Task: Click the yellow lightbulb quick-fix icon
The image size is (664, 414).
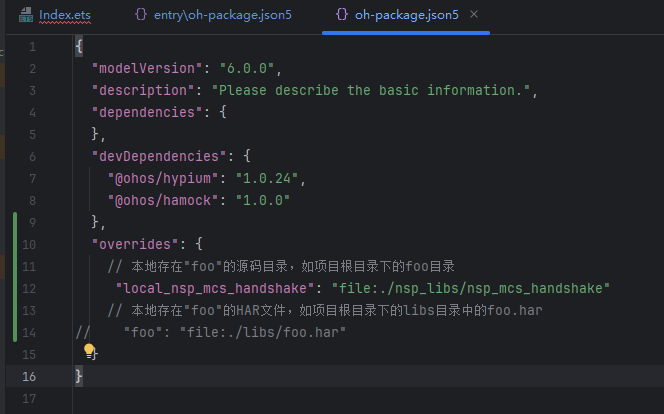Action: click(89, 351)
